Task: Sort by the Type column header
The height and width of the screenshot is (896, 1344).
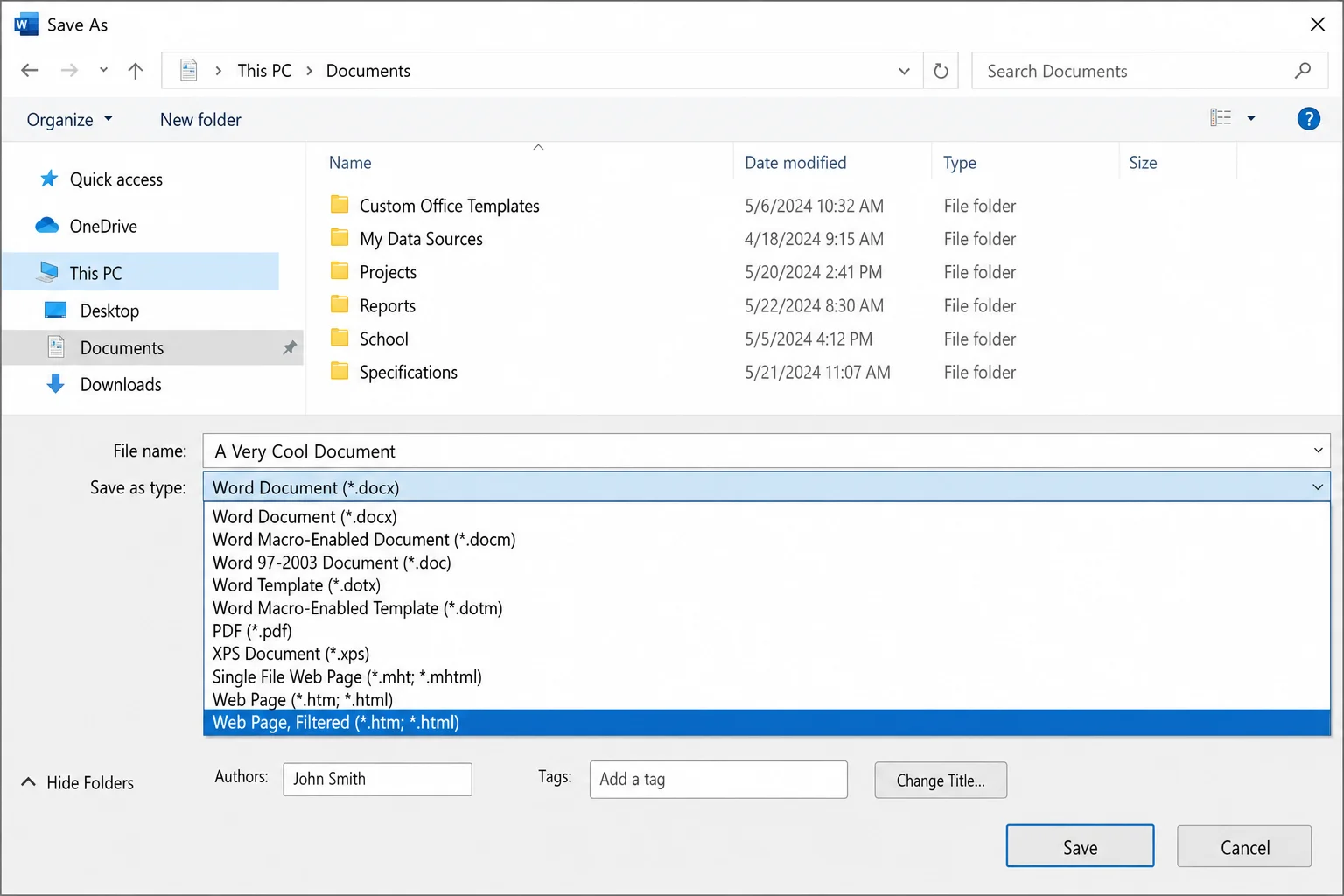Action: coord(960,163)
